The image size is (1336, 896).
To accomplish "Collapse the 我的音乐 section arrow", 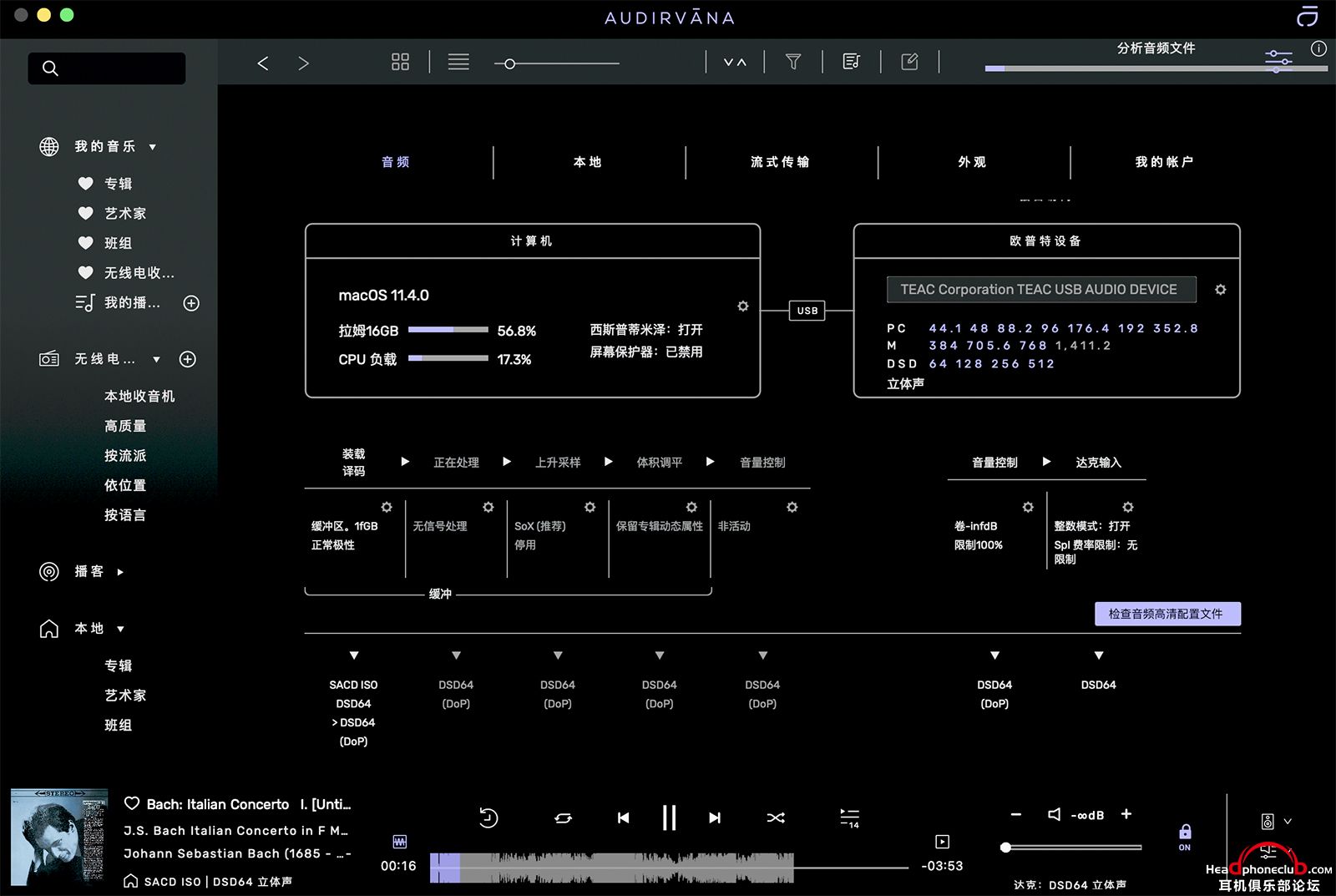I will click(153, 147).
